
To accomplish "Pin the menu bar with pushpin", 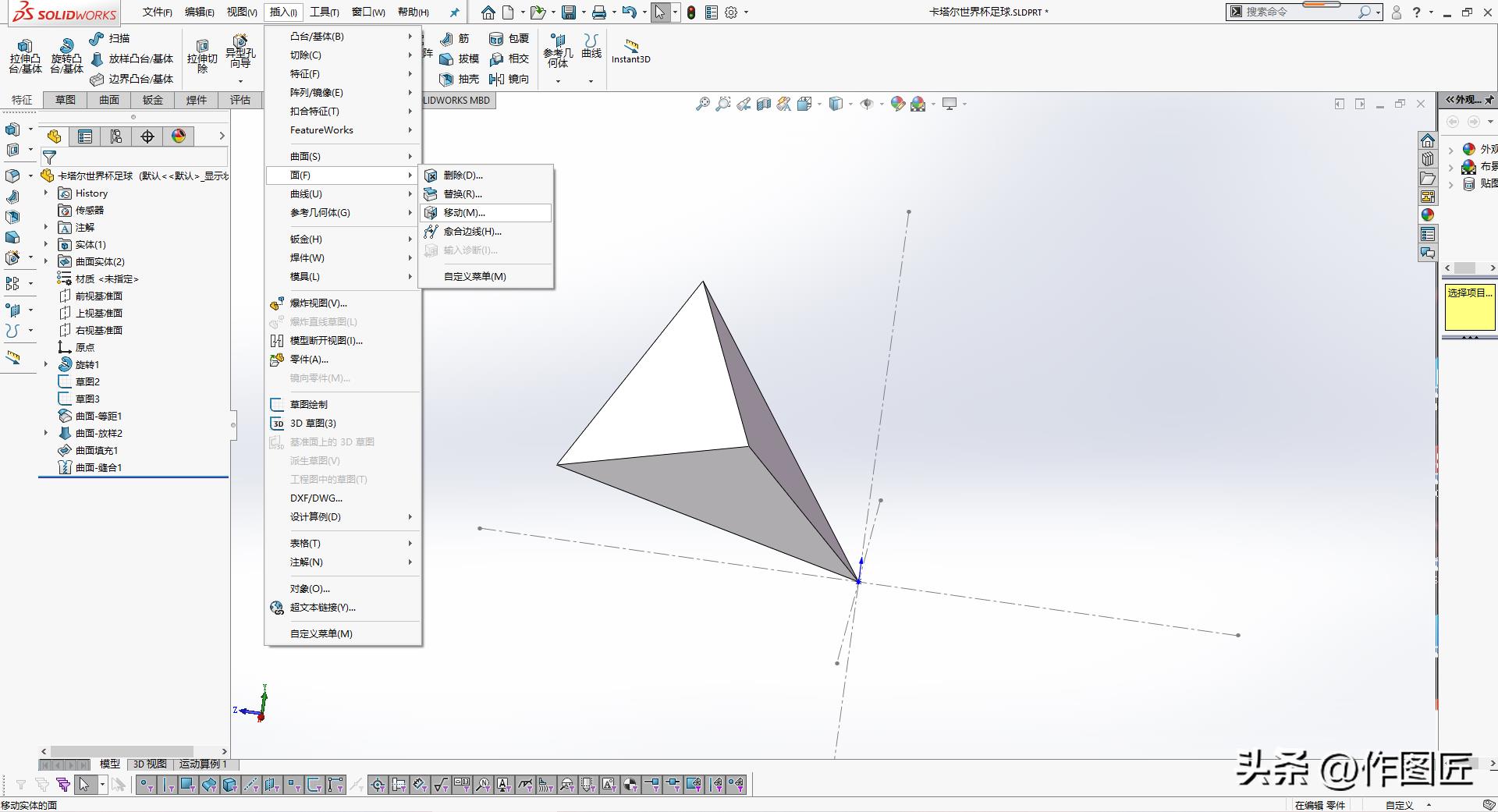I will (x=454, y=12).
